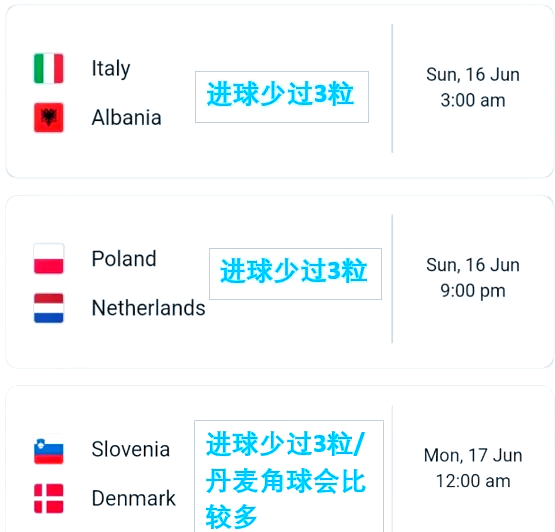555x532 pixels.
Task: Select the Poland flag icon
Action: [48, 259]
